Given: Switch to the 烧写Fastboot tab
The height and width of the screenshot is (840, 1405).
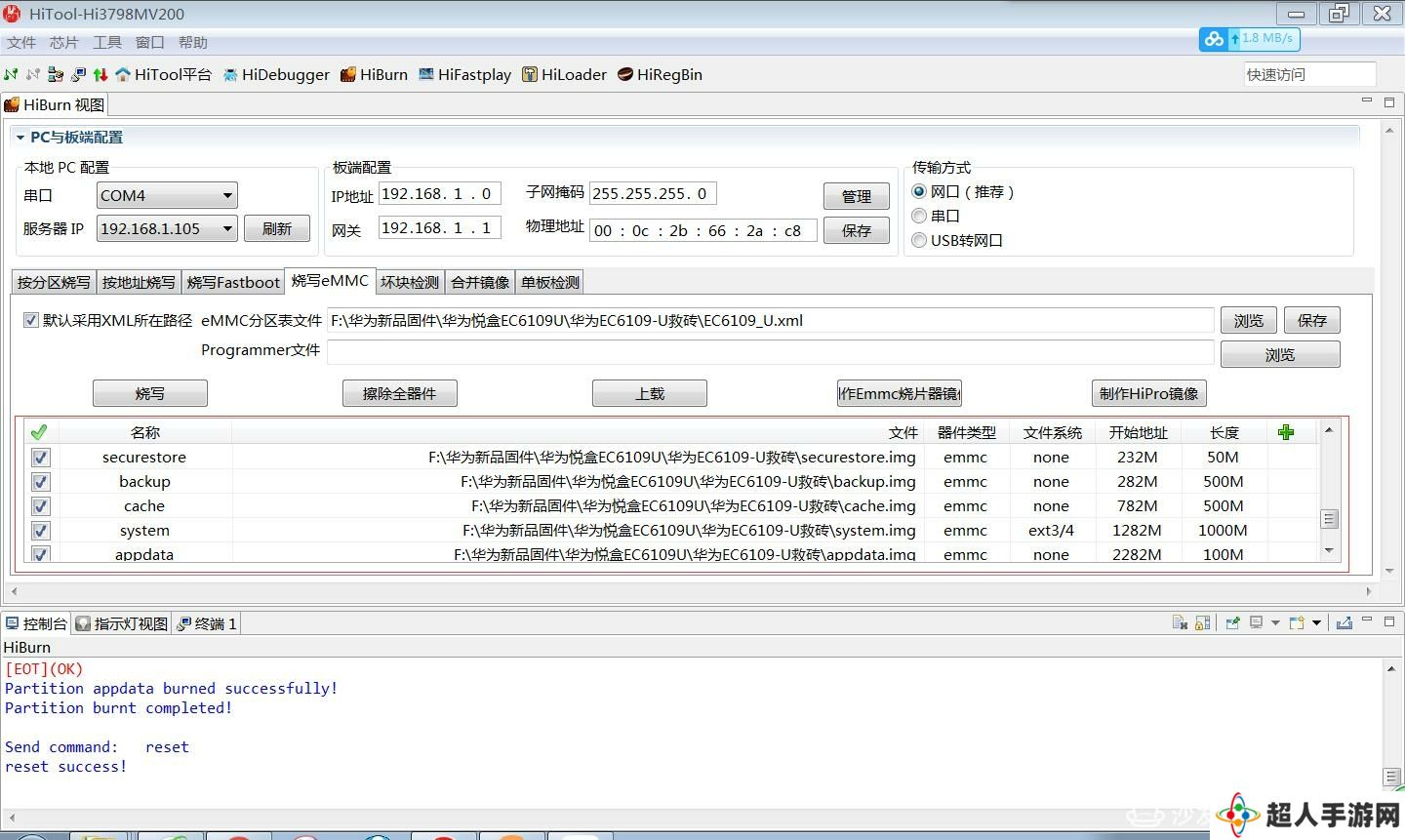Looking at the screenshot, I should pyautogui.click(x=233, y=282).
